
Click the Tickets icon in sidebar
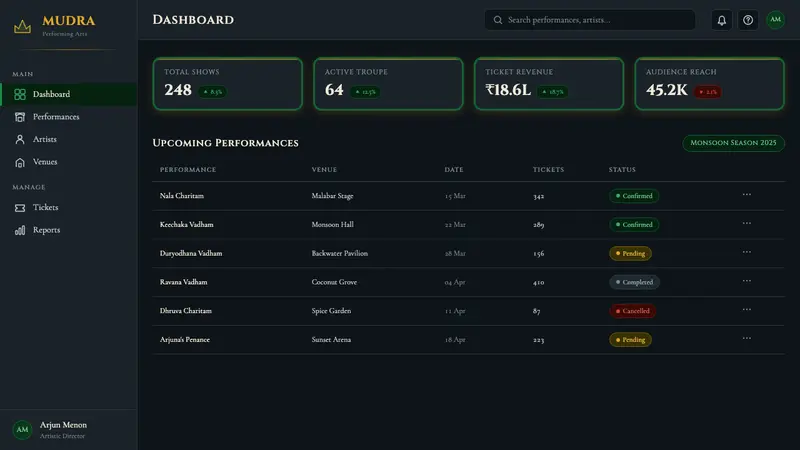tap(20, 208)
